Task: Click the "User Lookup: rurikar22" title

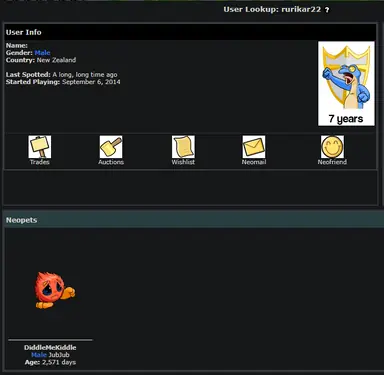Action: [x=272, y=9]
